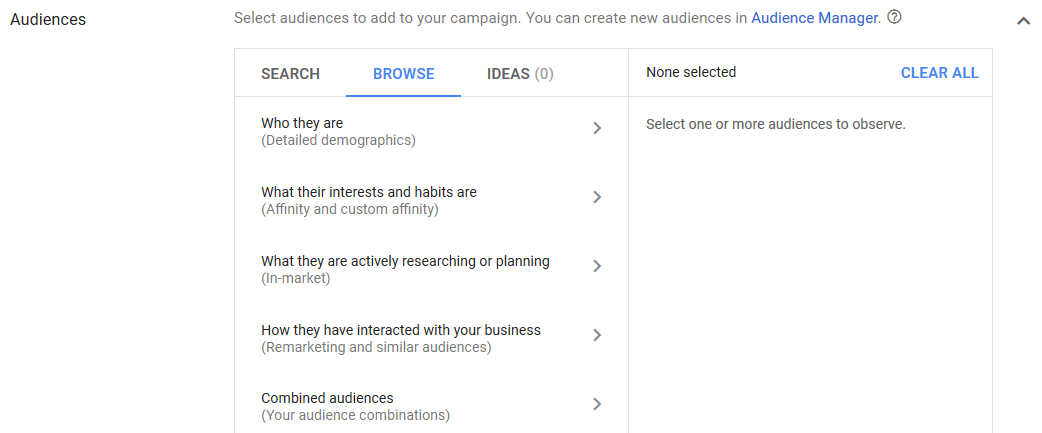Choose 'What their interests and habits are'
Viewport: 1042px width, 433px height.
368,192
